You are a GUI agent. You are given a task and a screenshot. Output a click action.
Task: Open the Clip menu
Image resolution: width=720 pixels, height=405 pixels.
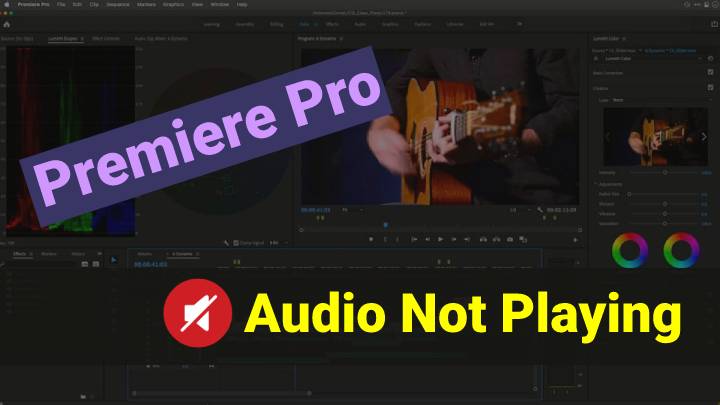[x=94, y=4]
